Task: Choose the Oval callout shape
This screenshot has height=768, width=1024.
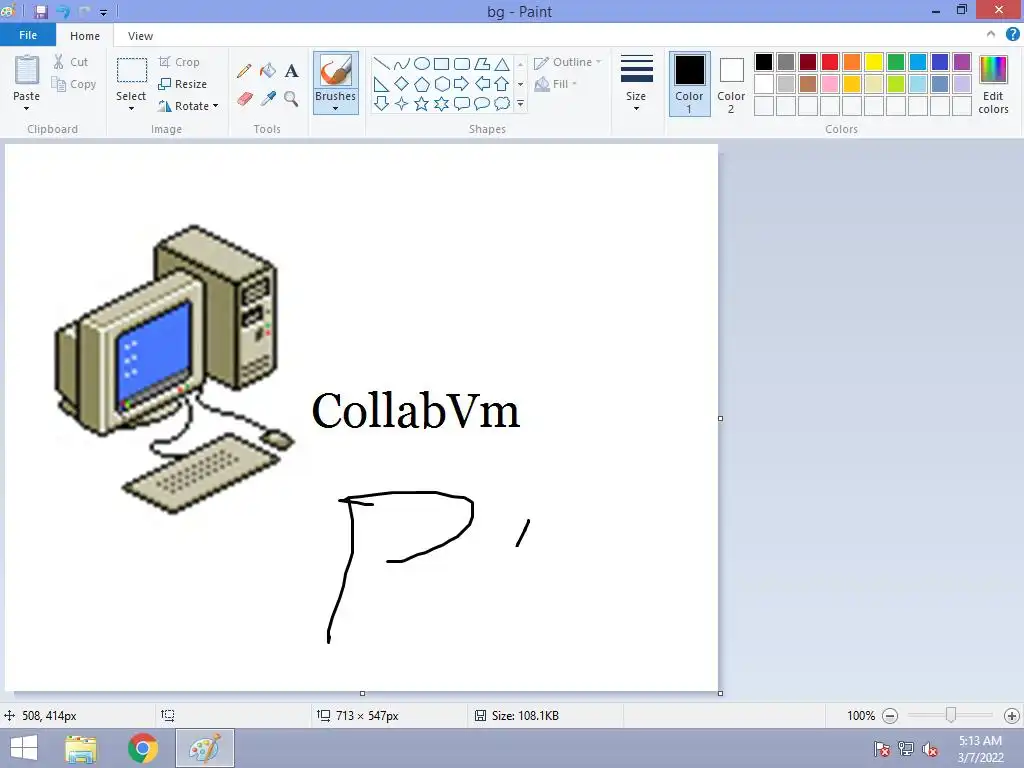Action: pos(482,103)
